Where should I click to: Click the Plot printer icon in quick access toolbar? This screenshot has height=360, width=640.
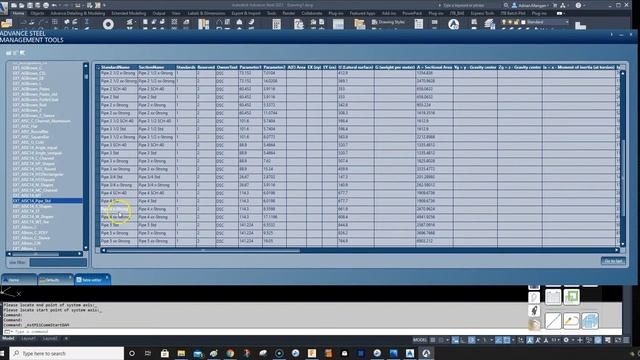(x=46, y=5)
